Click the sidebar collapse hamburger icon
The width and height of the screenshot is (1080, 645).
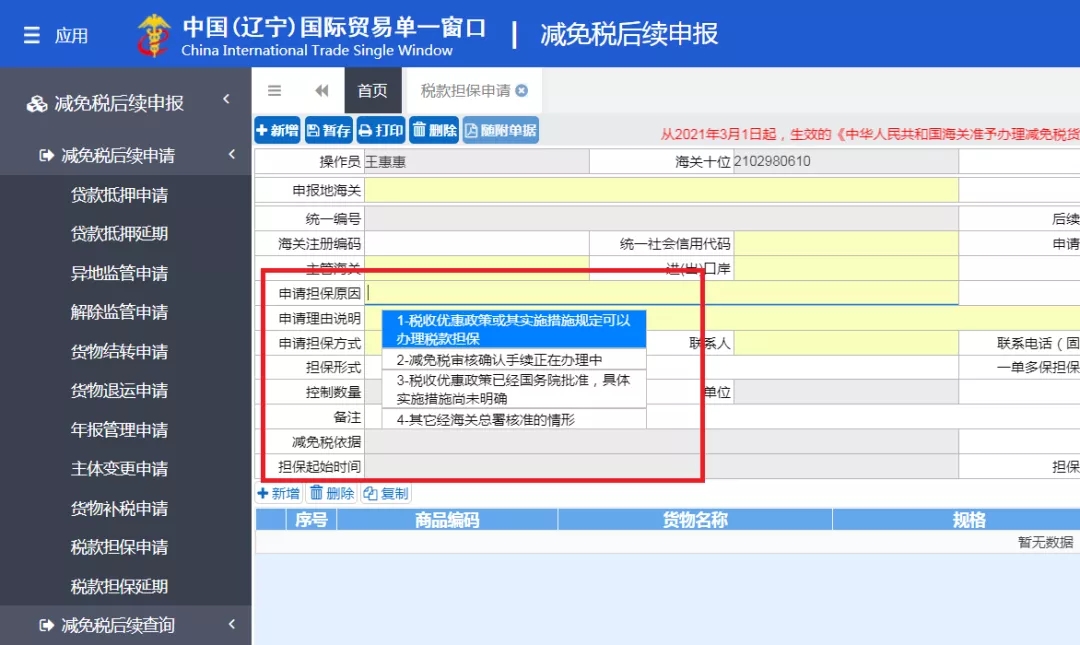click(x=274, y=91)
